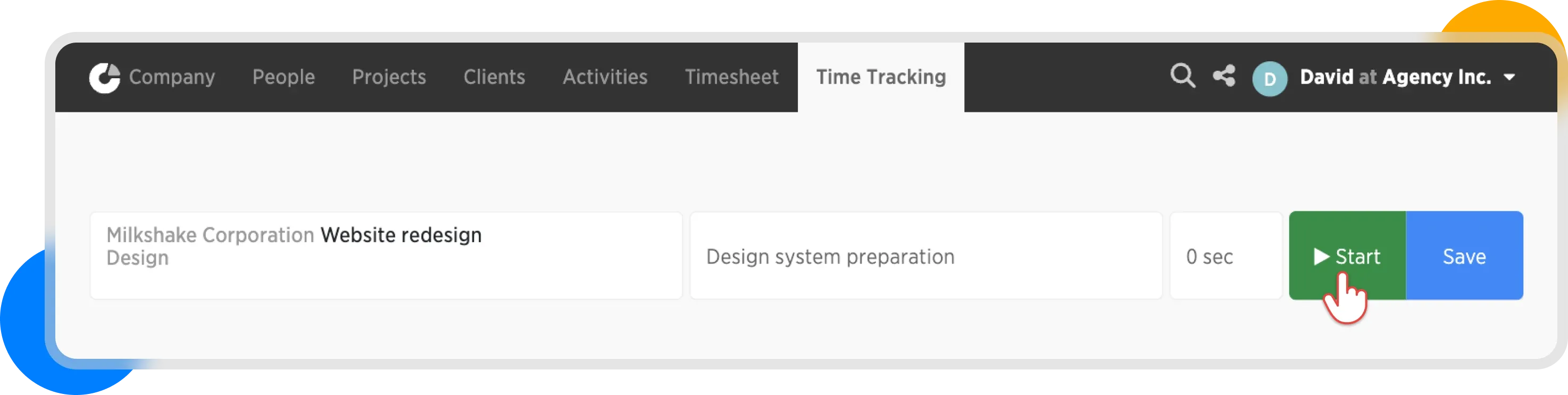Image resolution: width=1568 pixels, height=395 pixels.
Task: Open the search magnifier icon
Action: coord(1182,77)
